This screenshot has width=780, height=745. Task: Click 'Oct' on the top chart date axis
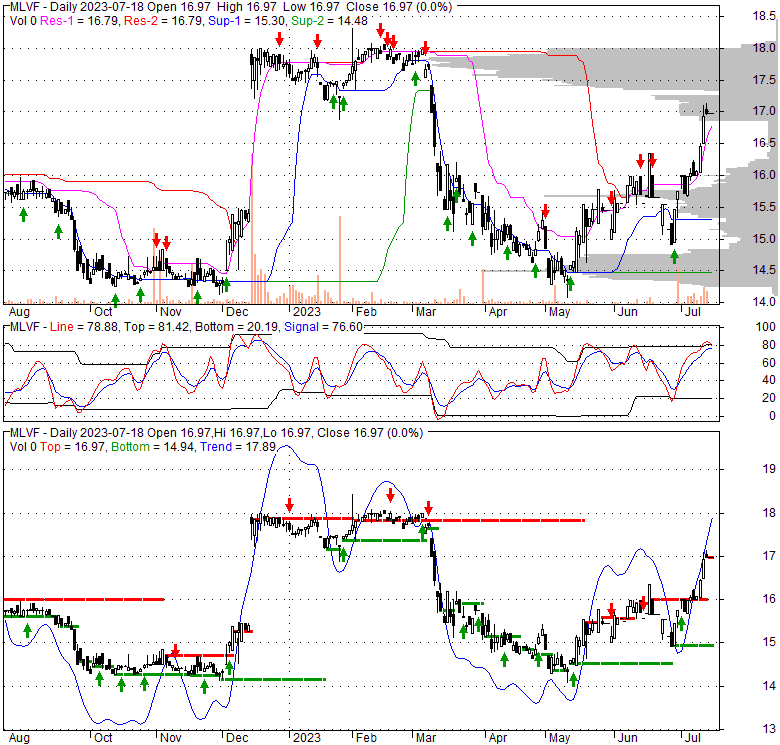pos(103,312)
